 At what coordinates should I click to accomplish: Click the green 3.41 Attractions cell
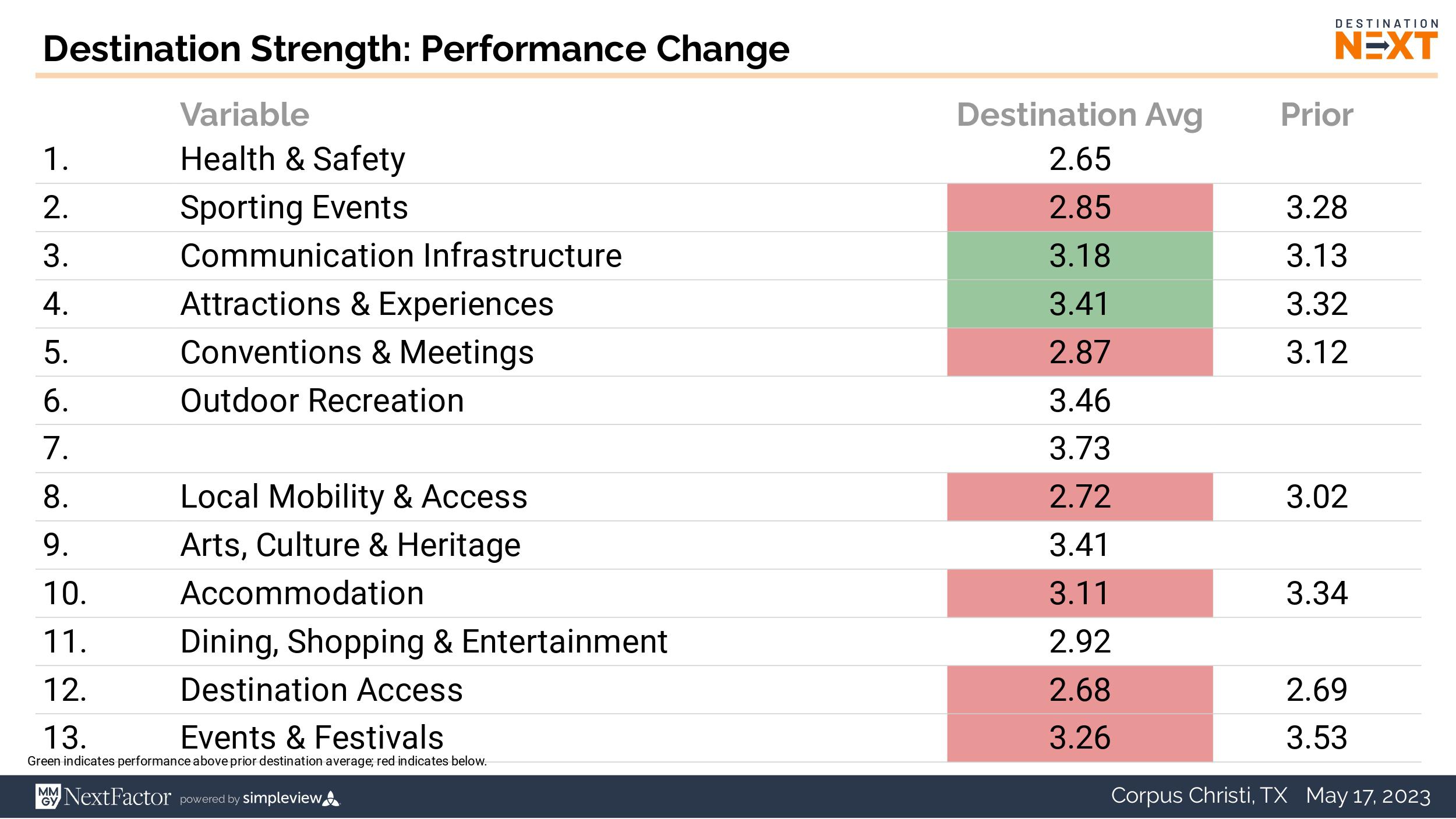coord(1079,304)
